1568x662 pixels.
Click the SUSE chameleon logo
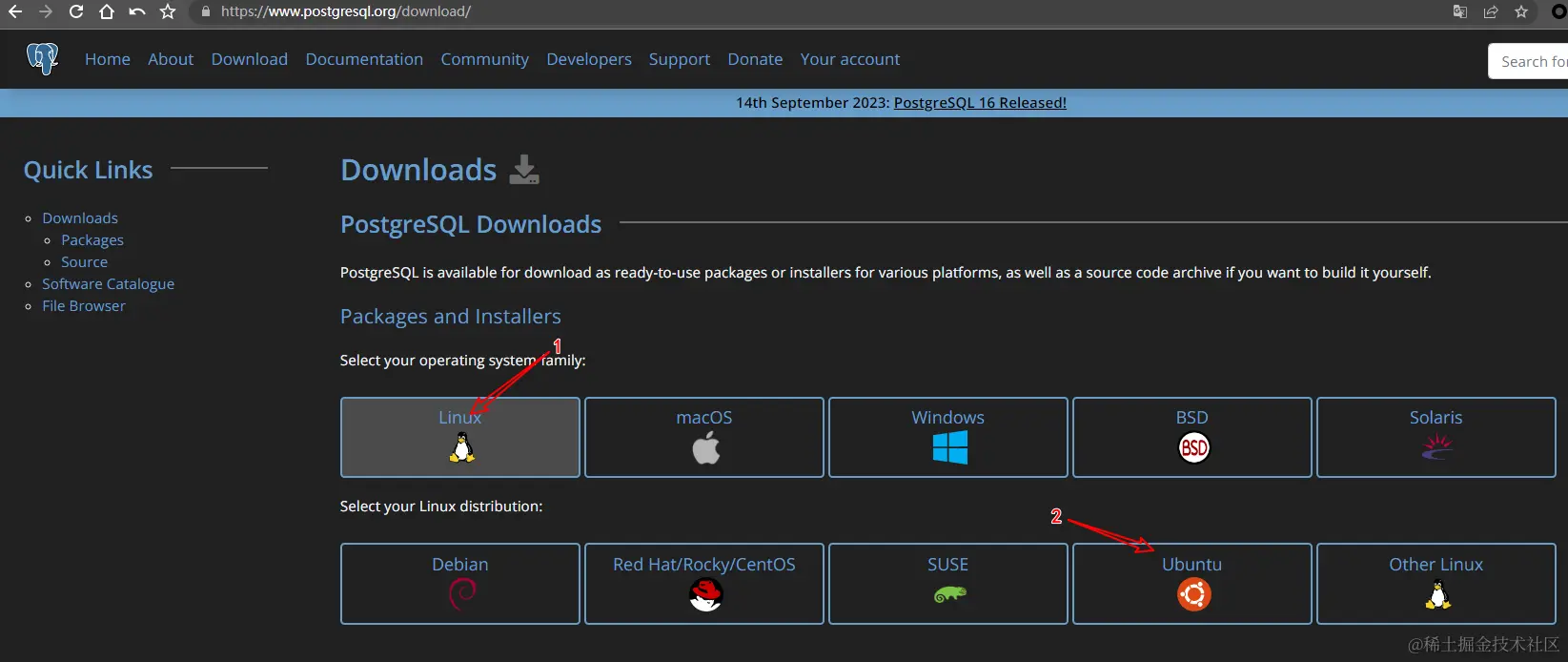tap(949, 595)
